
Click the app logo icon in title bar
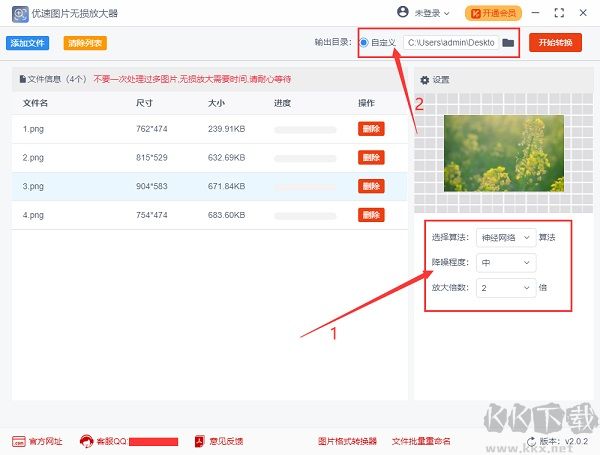point(20,14)
